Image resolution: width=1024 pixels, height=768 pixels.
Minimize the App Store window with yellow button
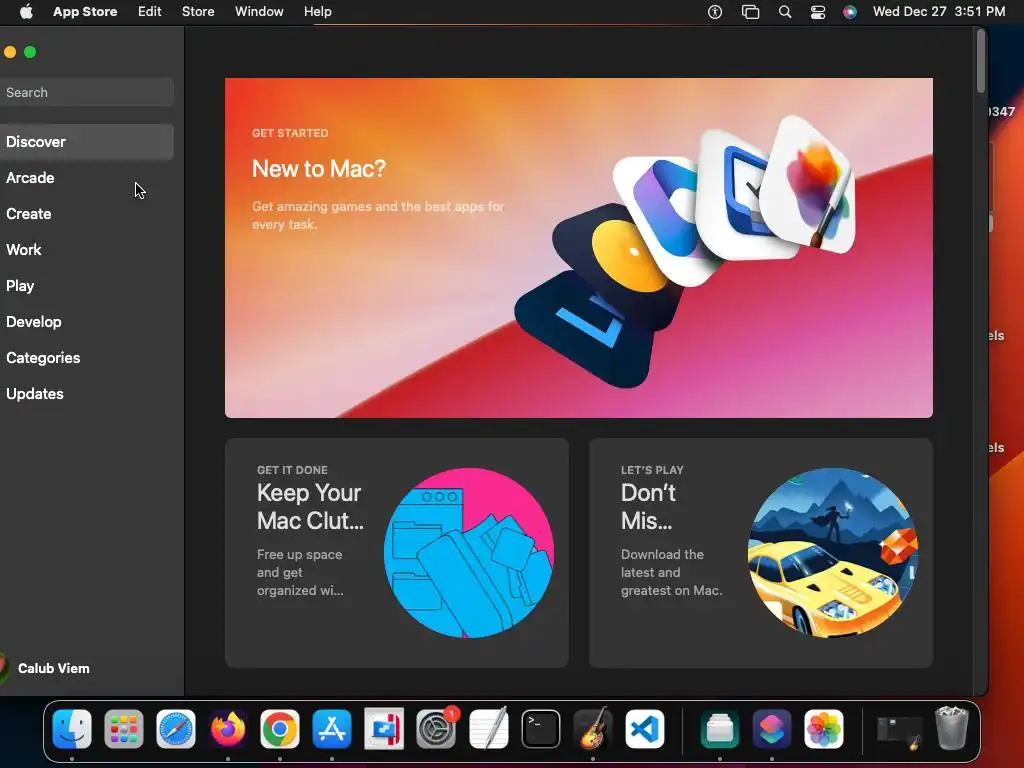tap(10, 52)
